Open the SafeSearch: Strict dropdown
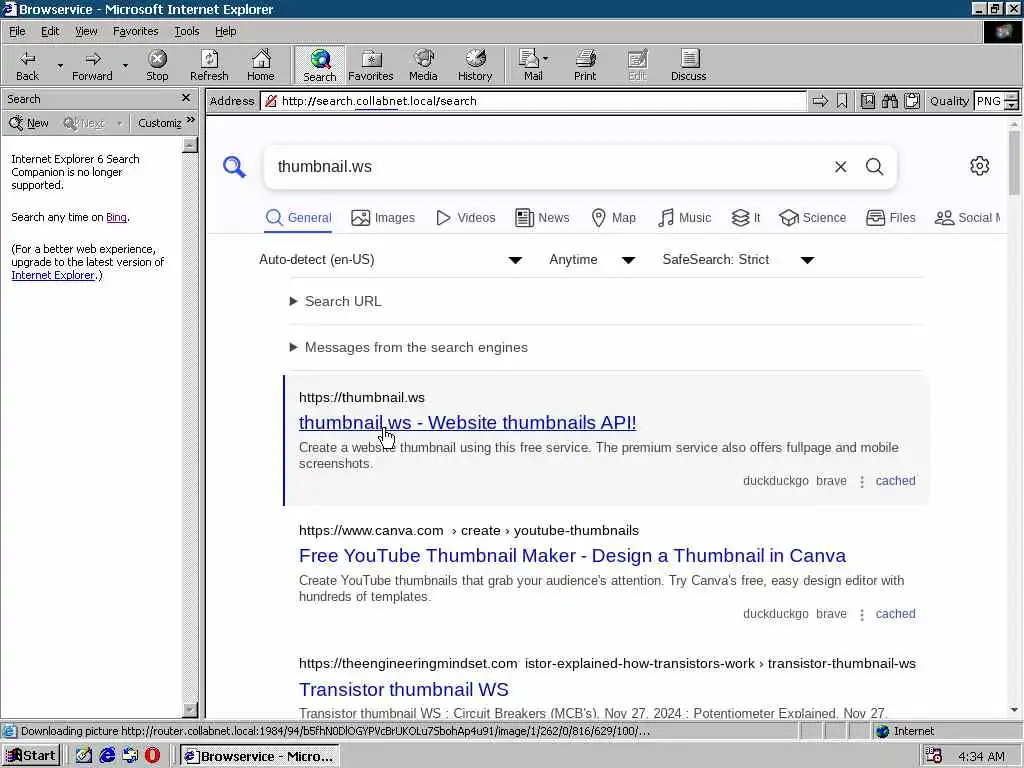The height and width of the screenshot is (768, 1024). tap(738, 260)
